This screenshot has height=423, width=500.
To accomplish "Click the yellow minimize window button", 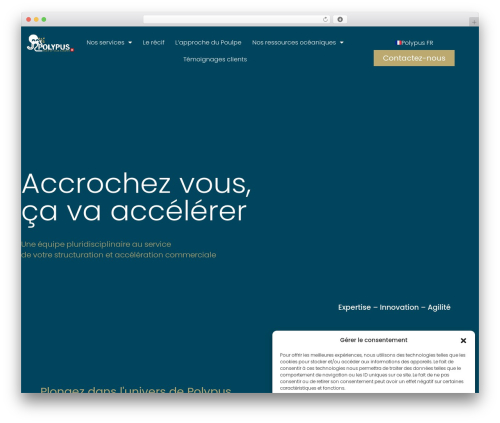I will click(x=36, y=19).
